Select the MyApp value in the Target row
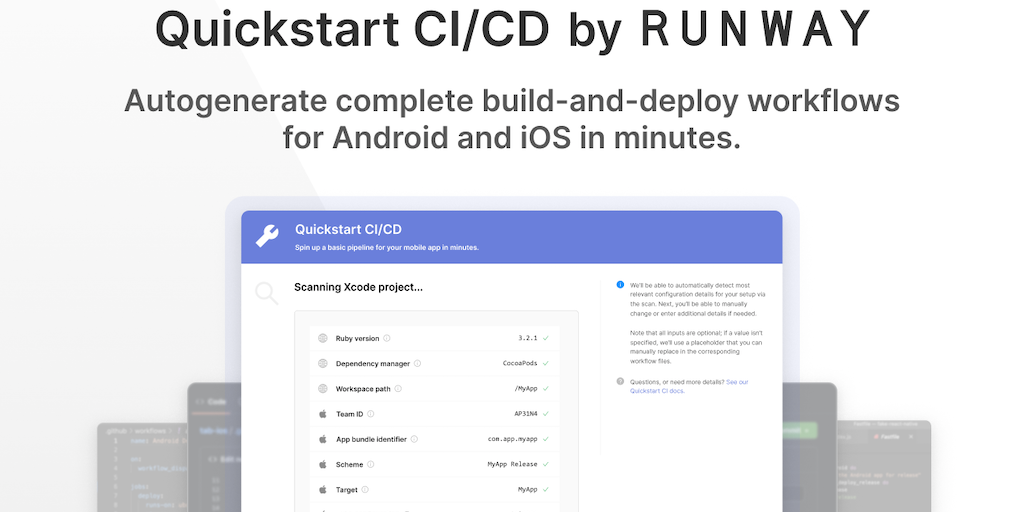 click(x=528, y=489)
